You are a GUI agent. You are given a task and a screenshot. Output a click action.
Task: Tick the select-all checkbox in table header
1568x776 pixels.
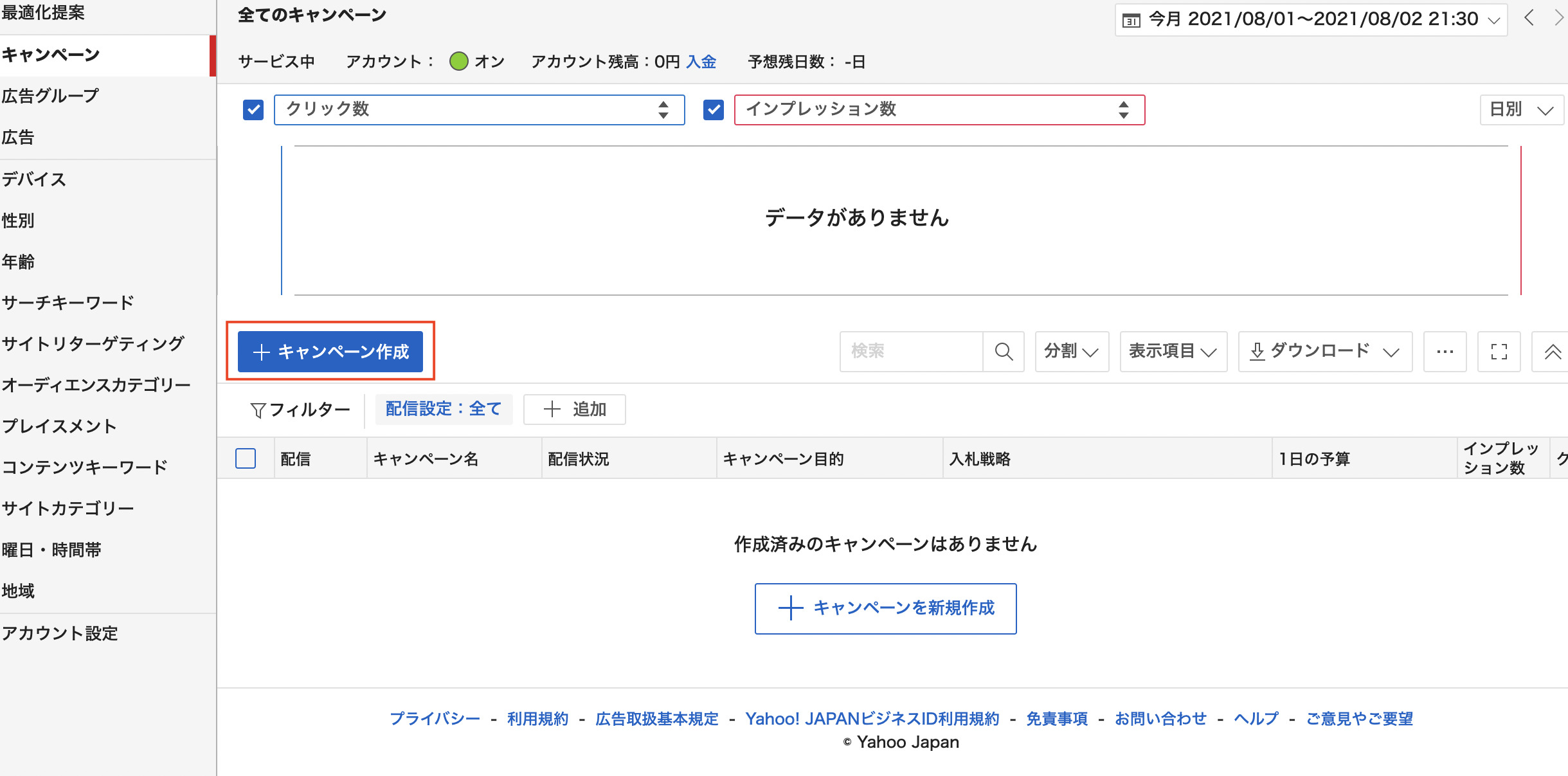pos(246,458)
